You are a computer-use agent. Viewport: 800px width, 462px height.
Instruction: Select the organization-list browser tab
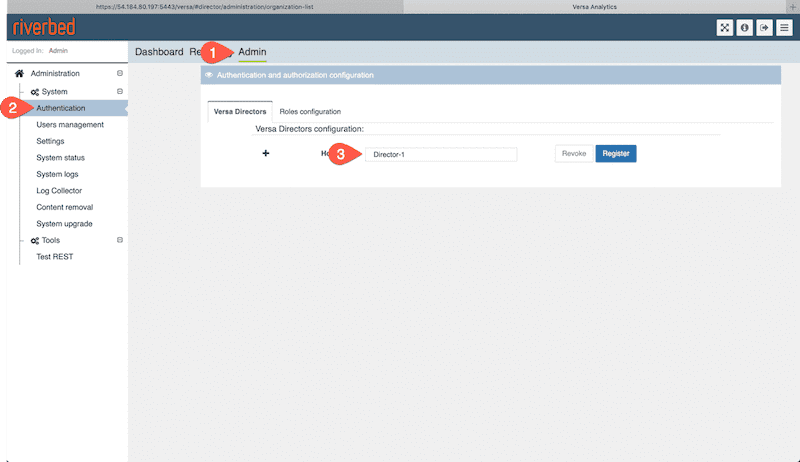205,7
